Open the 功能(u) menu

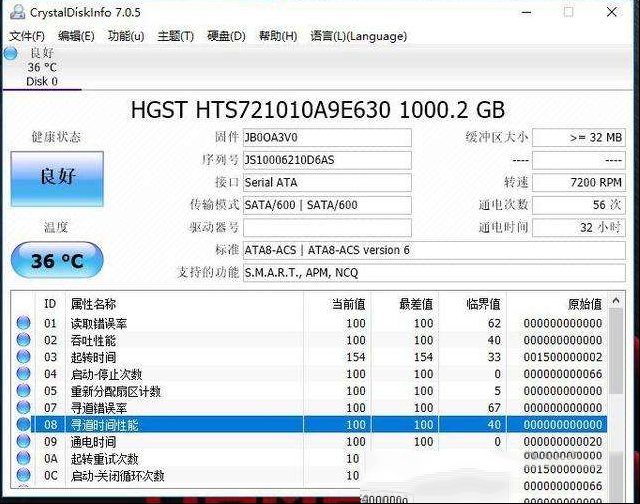coord(126,36)
